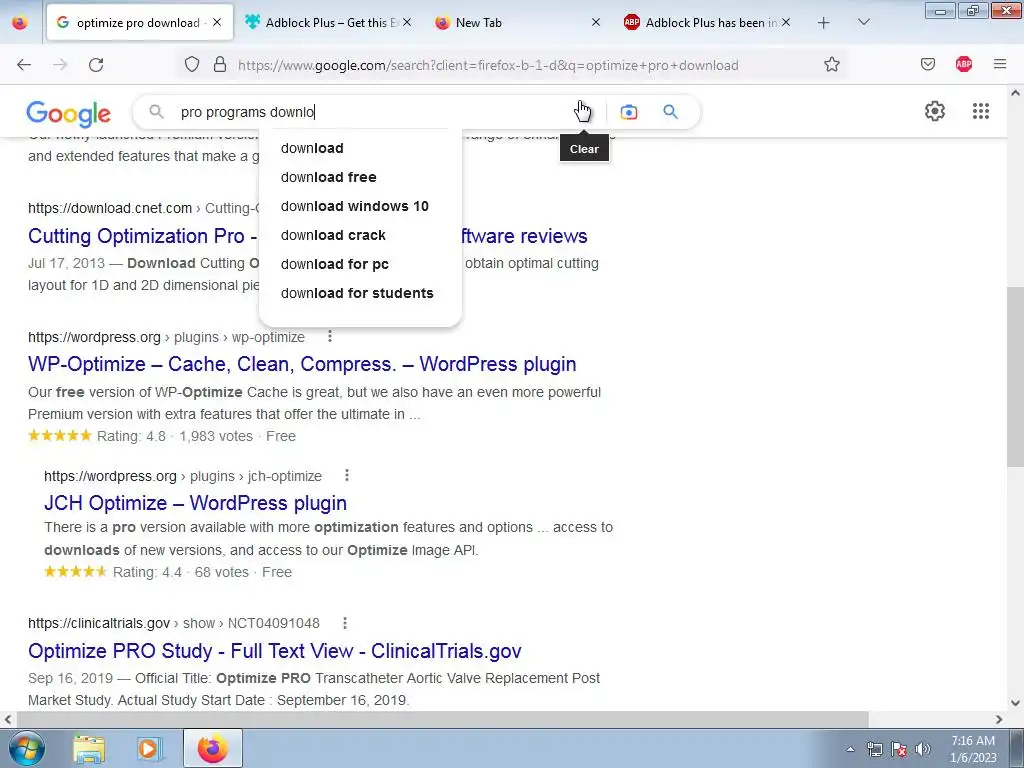Click the 'Rating: 4.4 · 68 votes' text

pos(181,572)
